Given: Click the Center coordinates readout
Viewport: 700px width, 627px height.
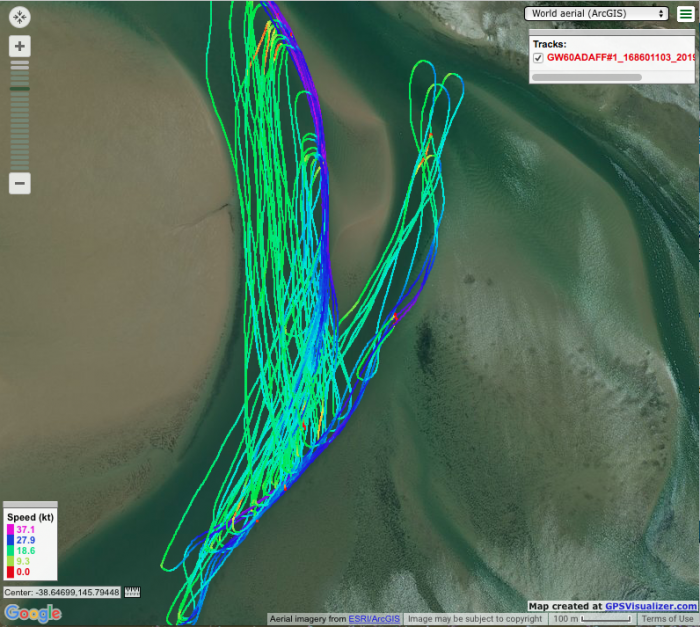Looking at the screenshot, I should coord(61,592).
